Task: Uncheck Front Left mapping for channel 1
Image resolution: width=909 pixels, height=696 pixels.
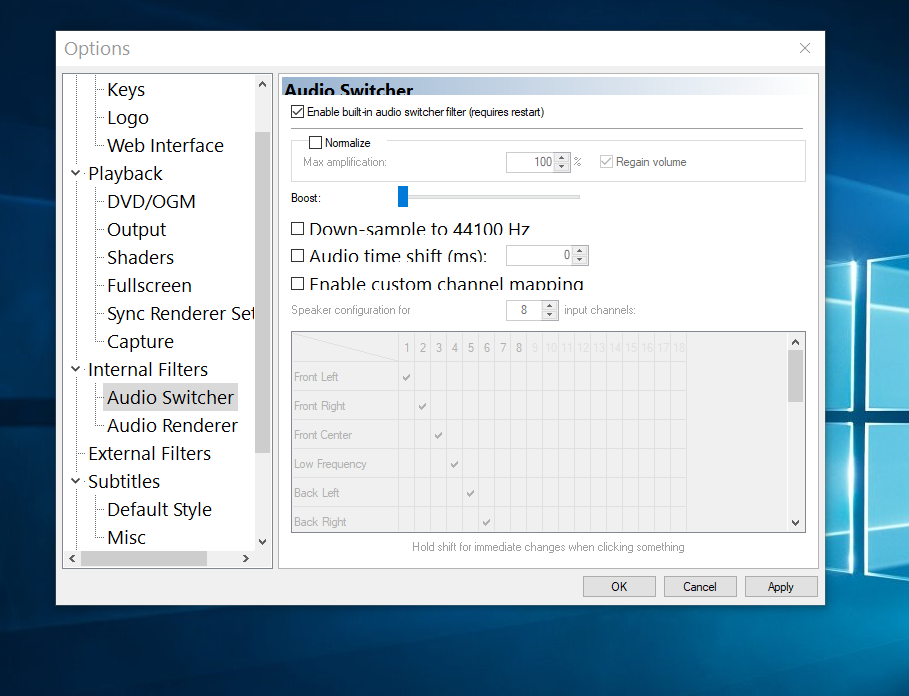Action: [x=405, y=377]
